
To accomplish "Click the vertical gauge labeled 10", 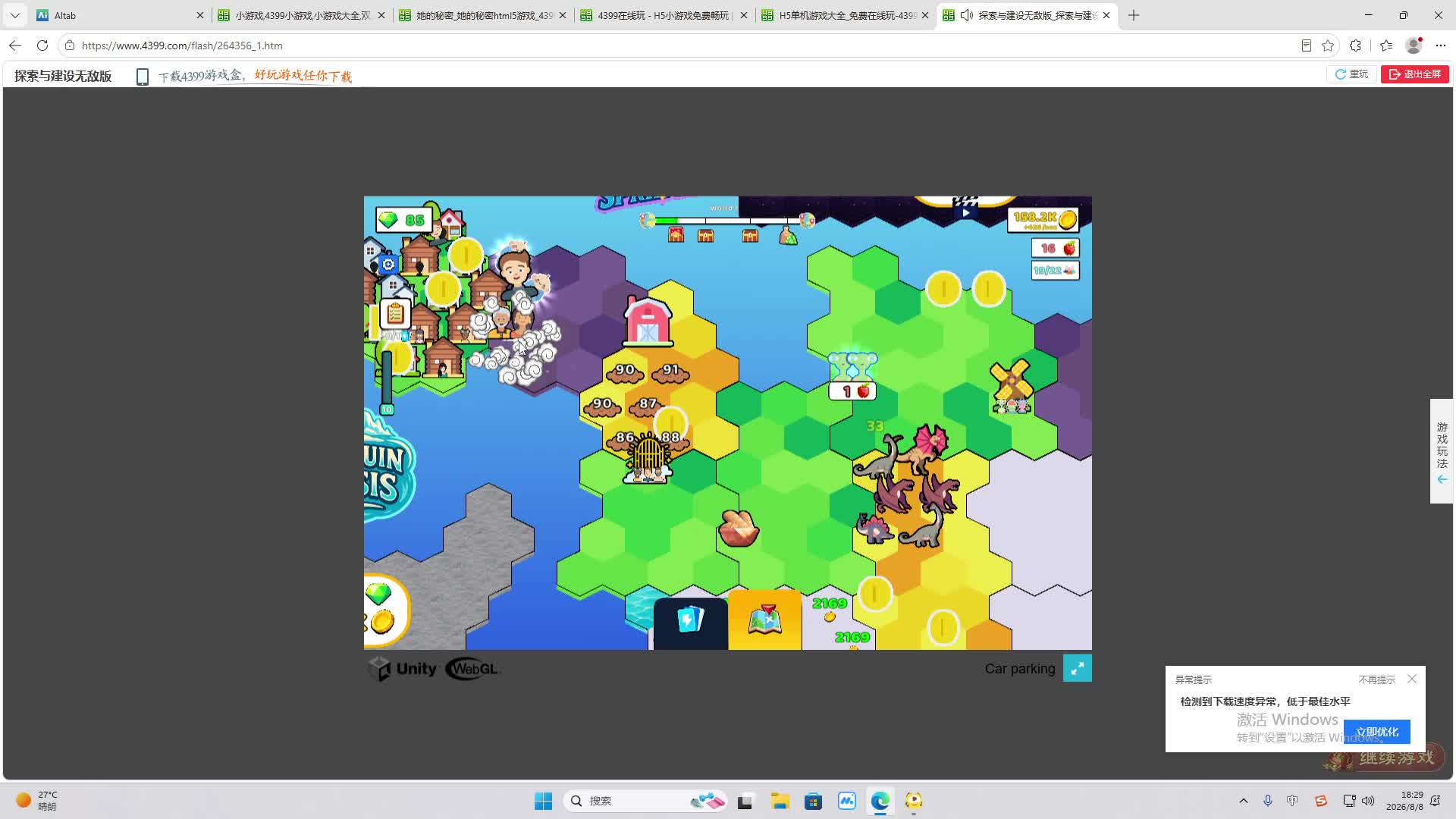I will [x=387, y=381].
